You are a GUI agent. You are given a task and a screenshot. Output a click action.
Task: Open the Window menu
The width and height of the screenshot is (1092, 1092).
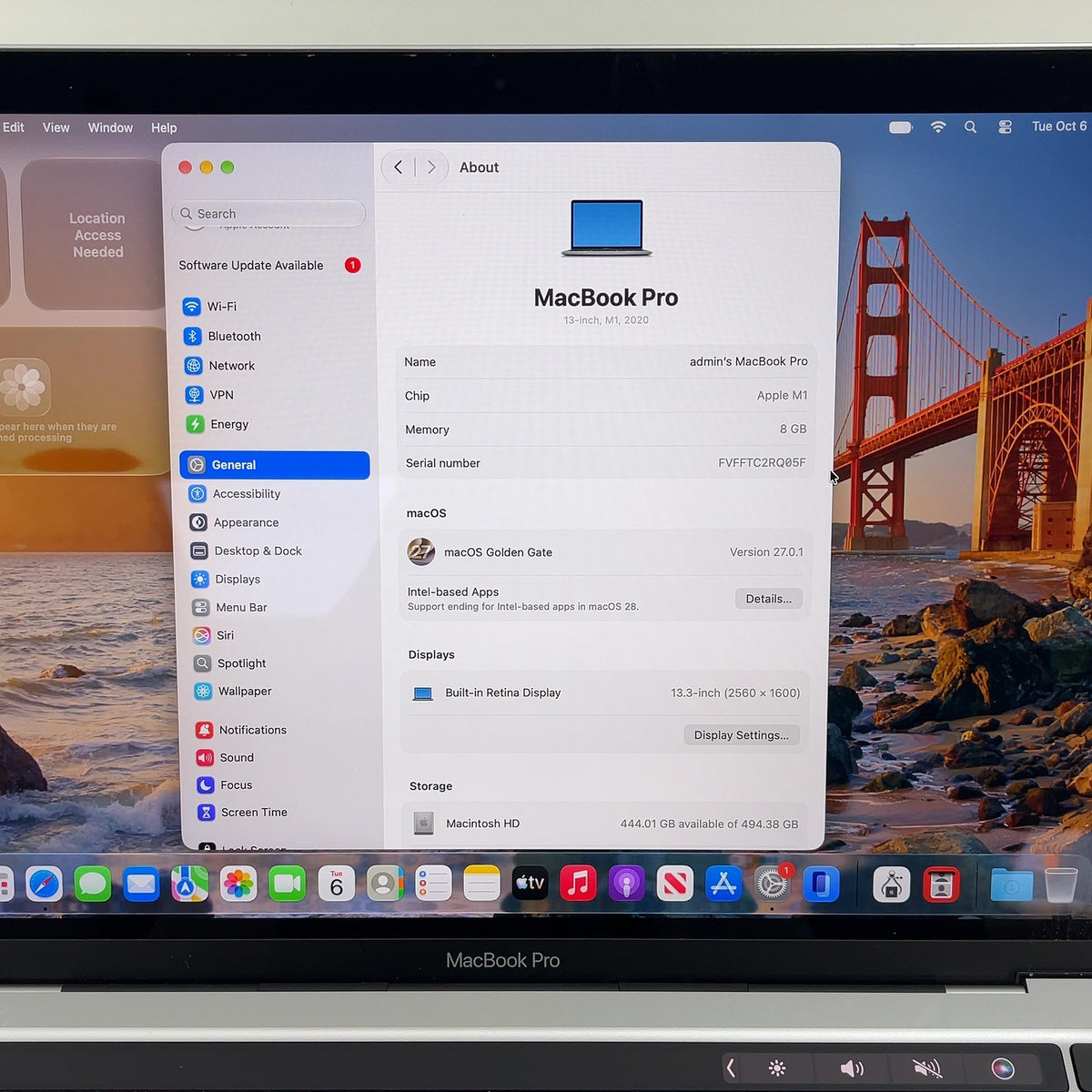pyautogui.click(x=110, y=127)
